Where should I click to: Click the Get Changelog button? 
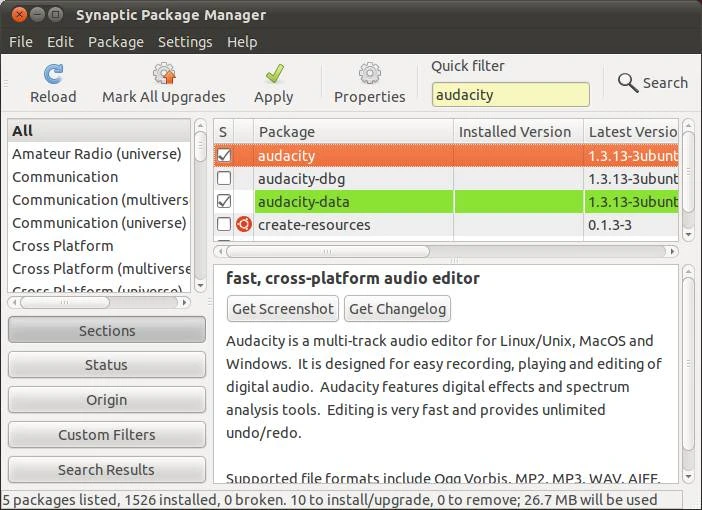click(x=398, y=309)
